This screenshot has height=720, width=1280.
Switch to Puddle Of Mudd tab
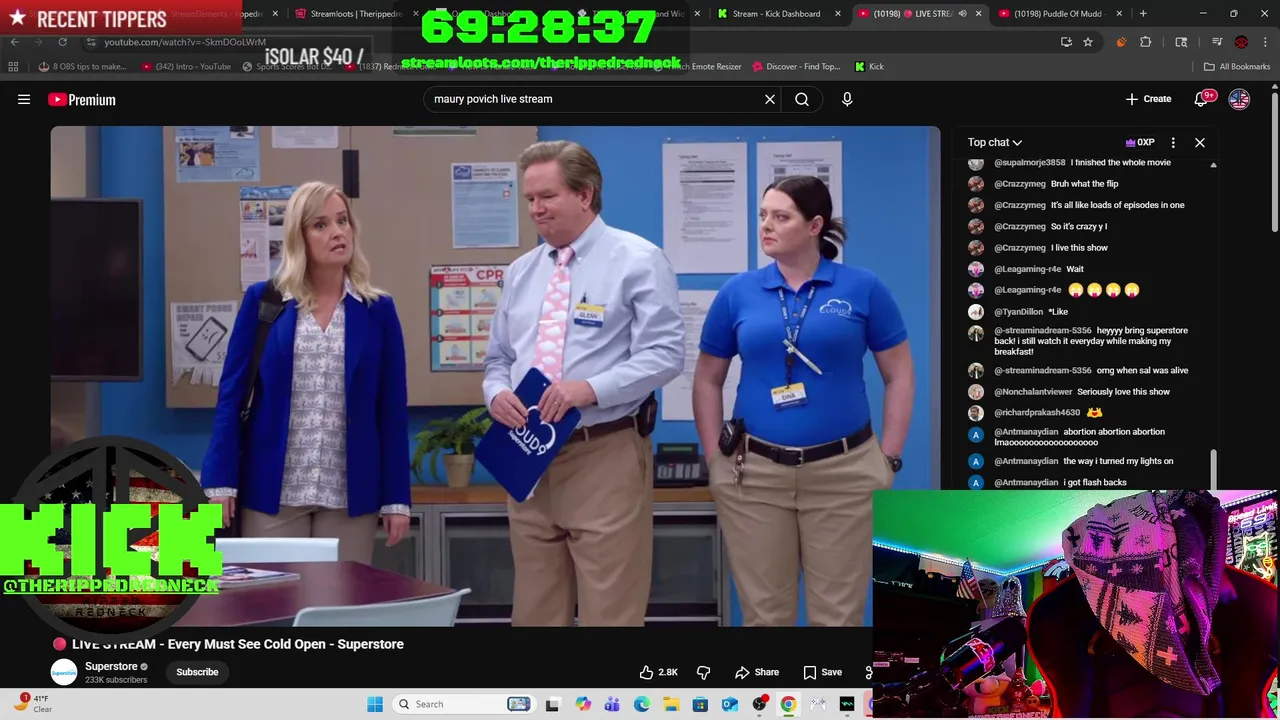1060,14
